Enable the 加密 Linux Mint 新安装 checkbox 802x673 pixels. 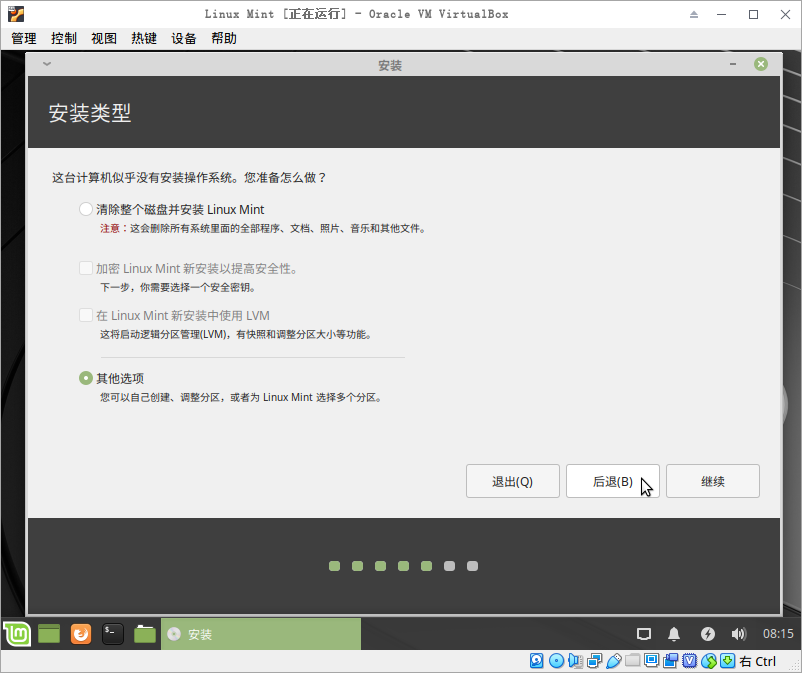tap(85, 268)
